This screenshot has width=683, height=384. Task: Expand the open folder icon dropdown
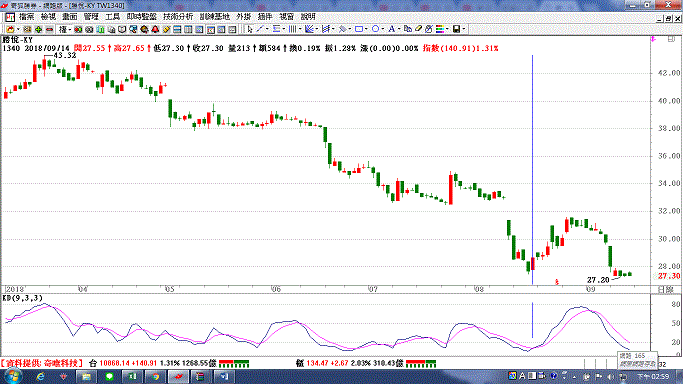(x=18, y=30)
